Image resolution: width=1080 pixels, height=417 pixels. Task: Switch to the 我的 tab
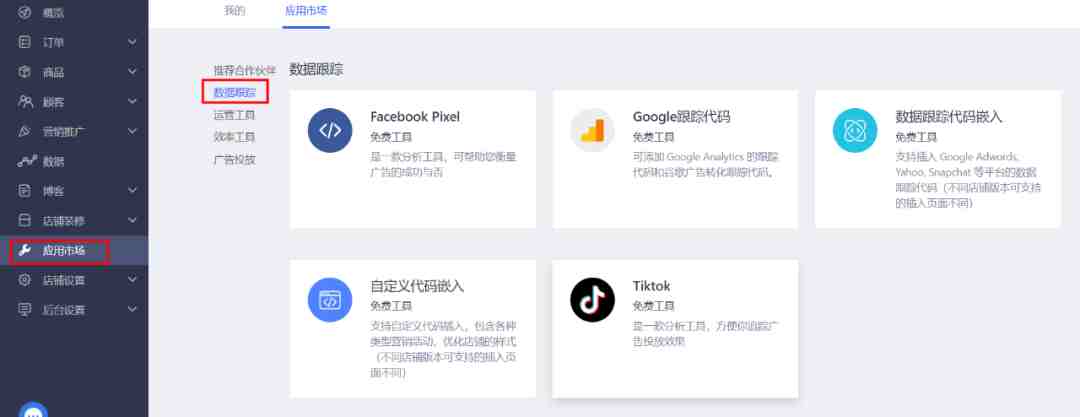(234, 10)
